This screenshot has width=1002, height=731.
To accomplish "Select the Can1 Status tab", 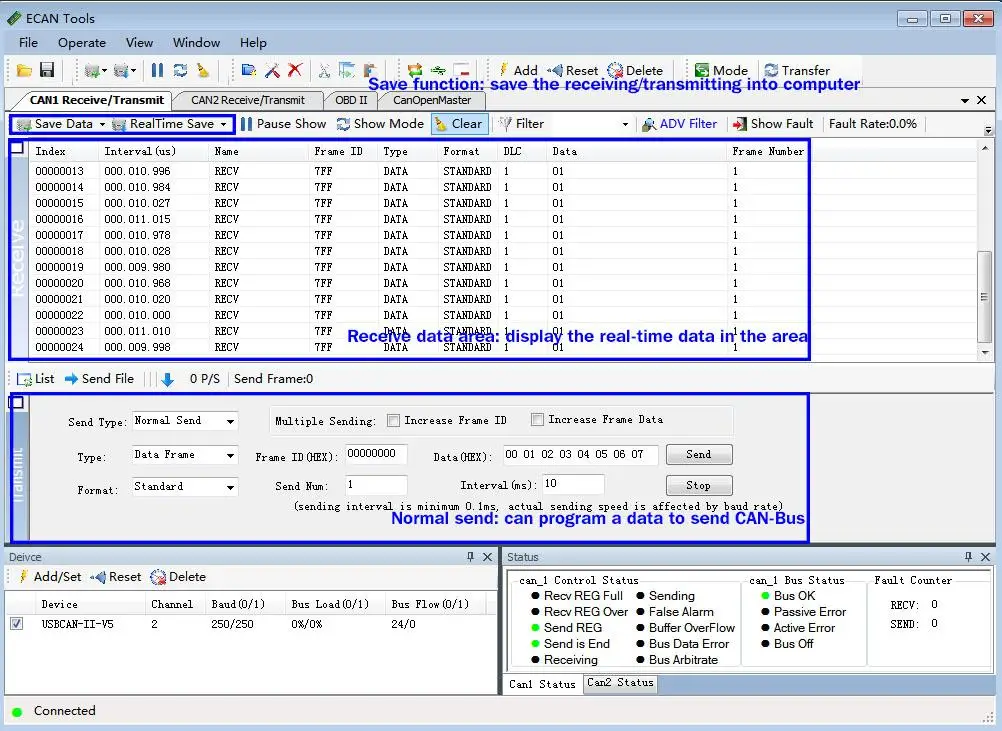I will pyautogui.click(x=542, y=684).
